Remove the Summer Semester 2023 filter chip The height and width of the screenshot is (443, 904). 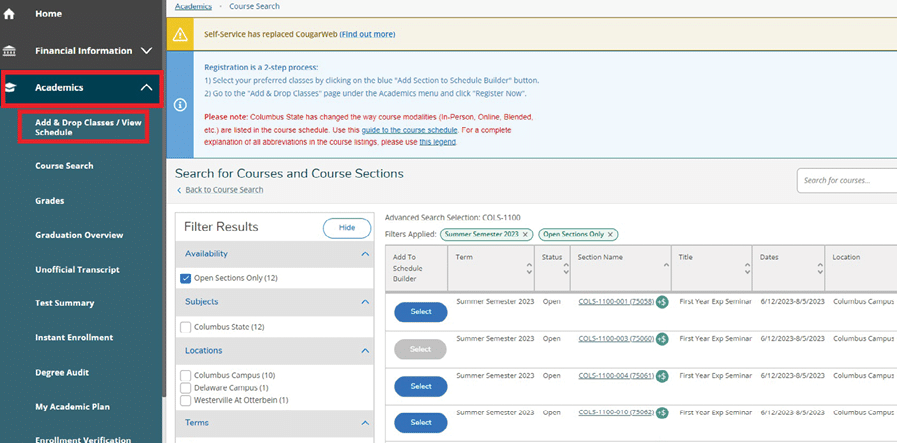coord(526,234)
